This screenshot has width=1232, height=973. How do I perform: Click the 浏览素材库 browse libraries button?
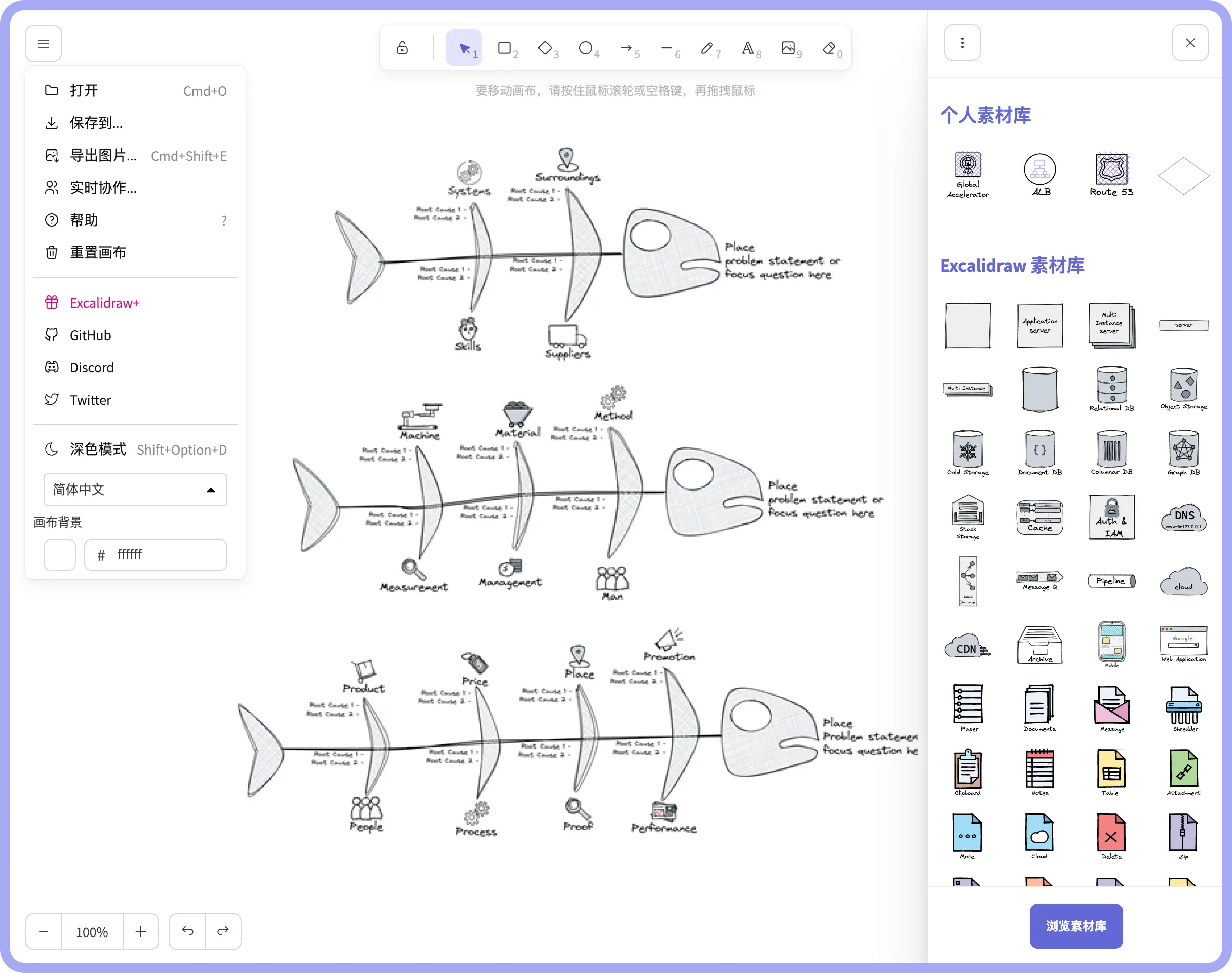pos(1076,926)
